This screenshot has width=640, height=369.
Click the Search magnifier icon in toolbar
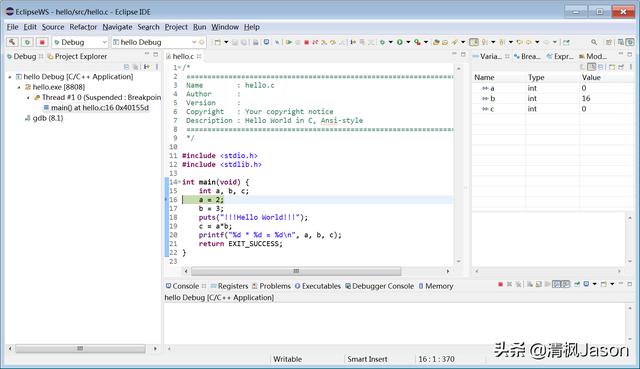594,42
